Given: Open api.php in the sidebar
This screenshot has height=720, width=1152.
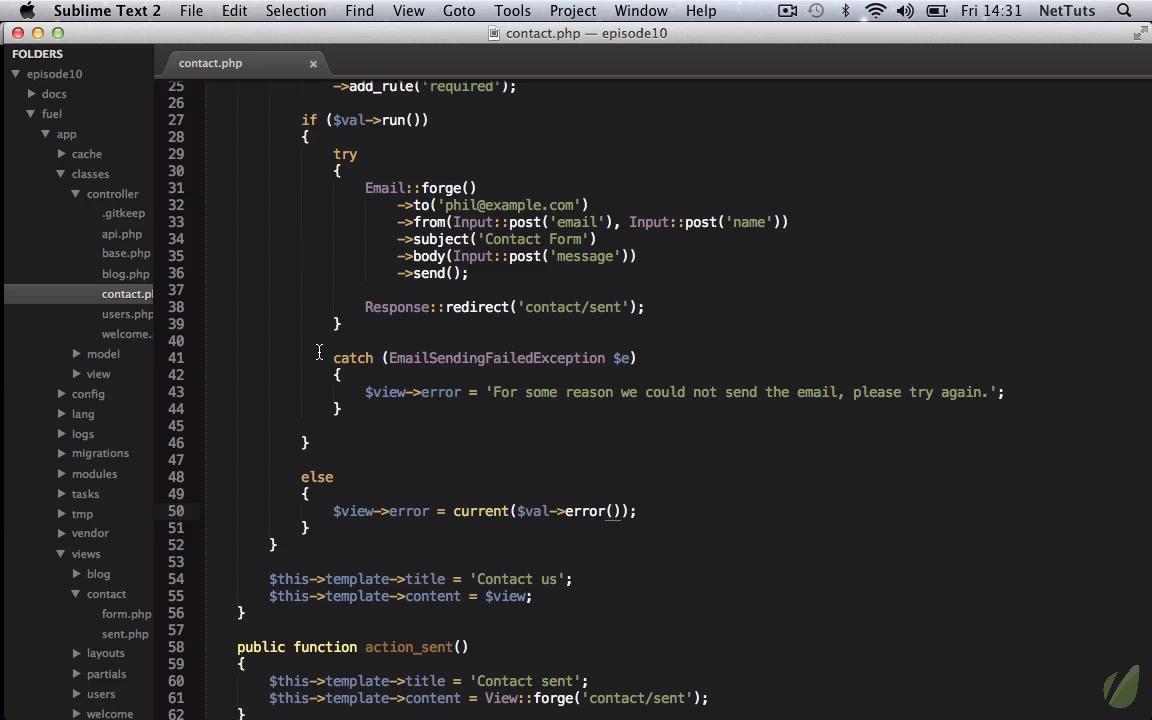Looking at the screenshot, I should coord(122,234).
